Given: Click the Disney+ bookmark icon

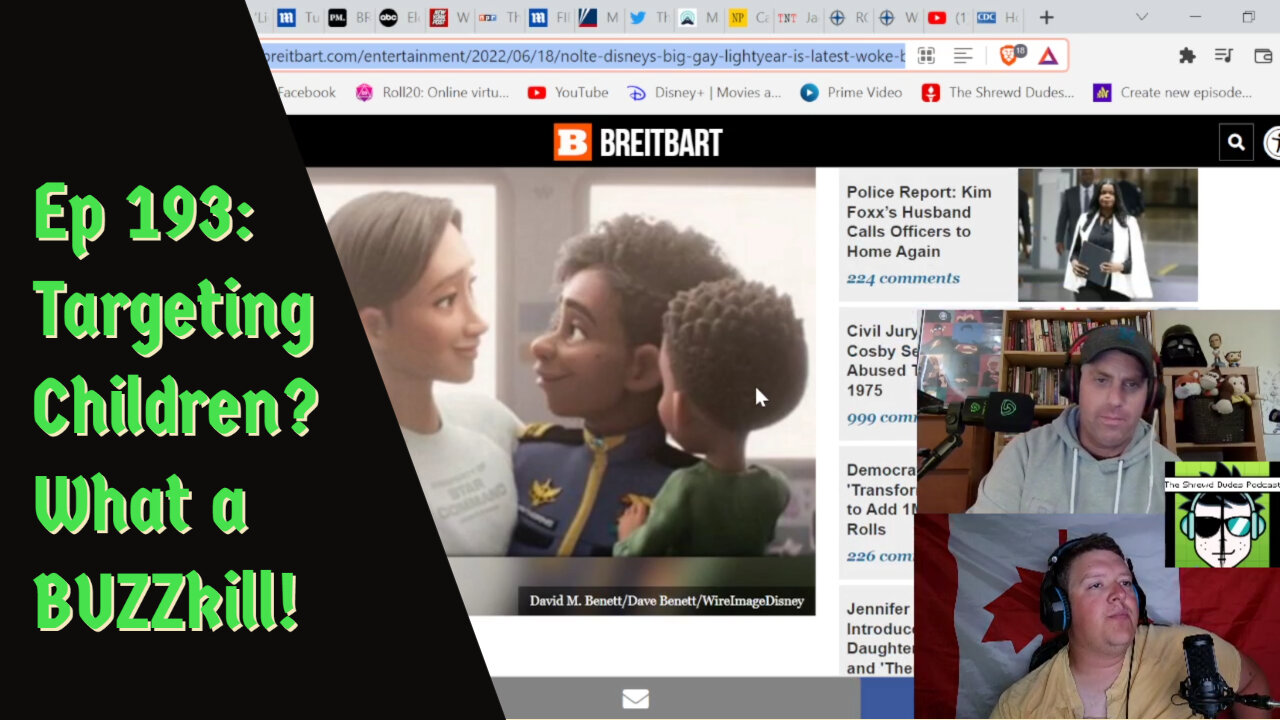Looking at the screenshot, I should click(x=636, y=92).
